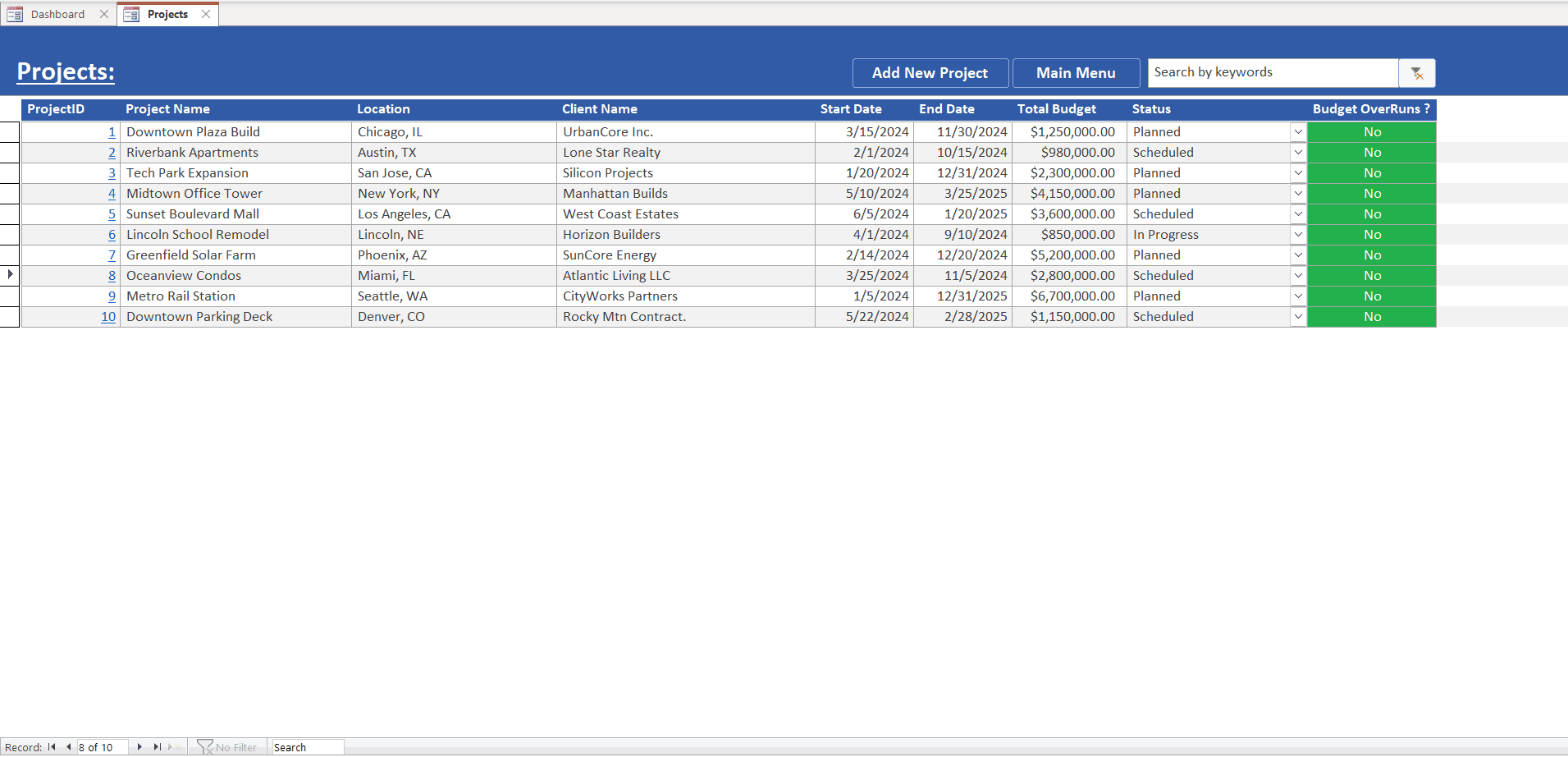The image size is (1568, 757).
Task: Clear keyword search with the filter-x icon
Action: point(1417,73)
